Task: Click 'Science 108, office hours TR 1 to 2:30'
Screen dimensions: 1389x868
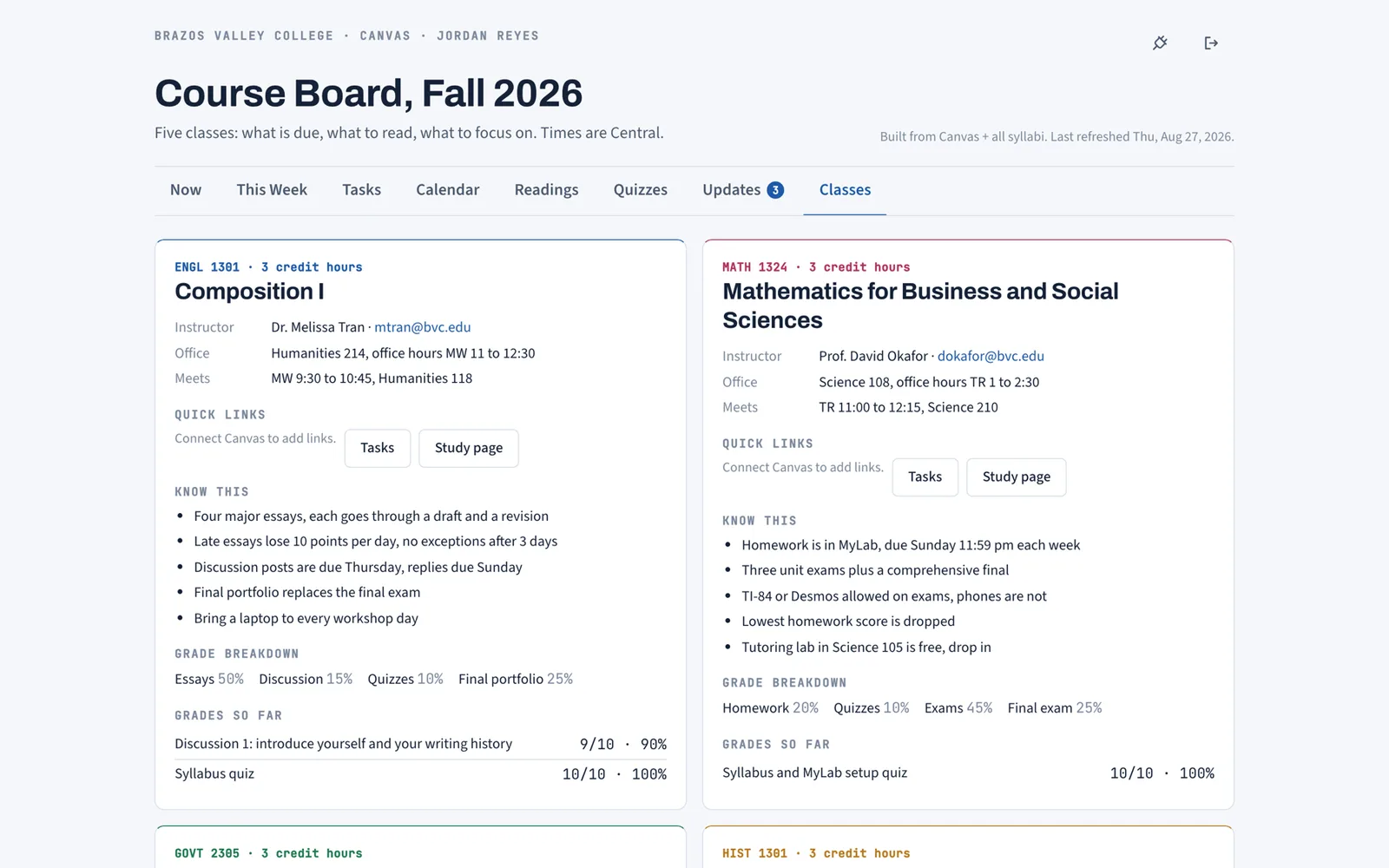Action: click(x=929, y=382)
